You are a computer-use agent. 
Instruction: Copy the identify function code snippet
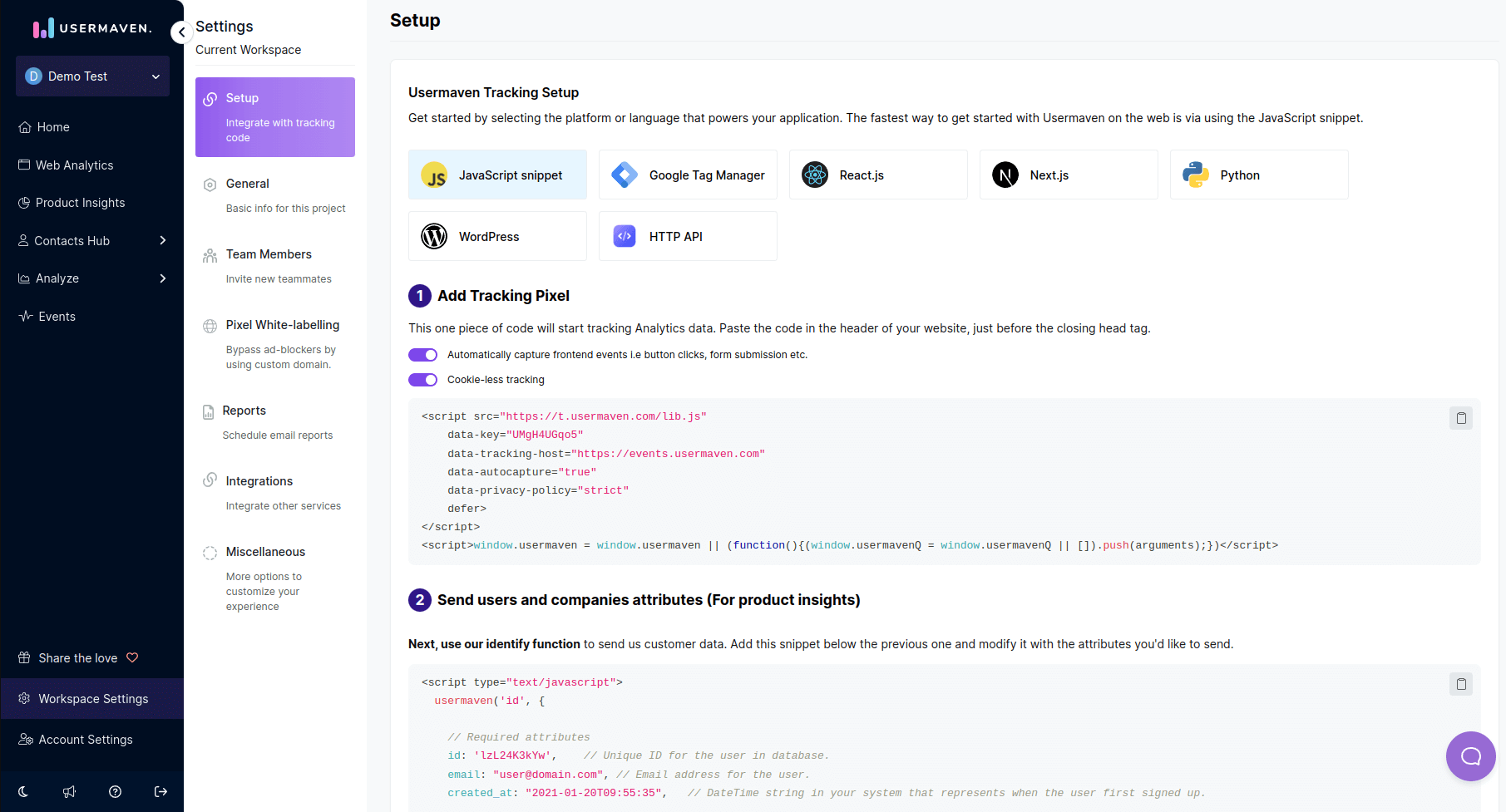pyautogui.click(x=1460, y=684)
